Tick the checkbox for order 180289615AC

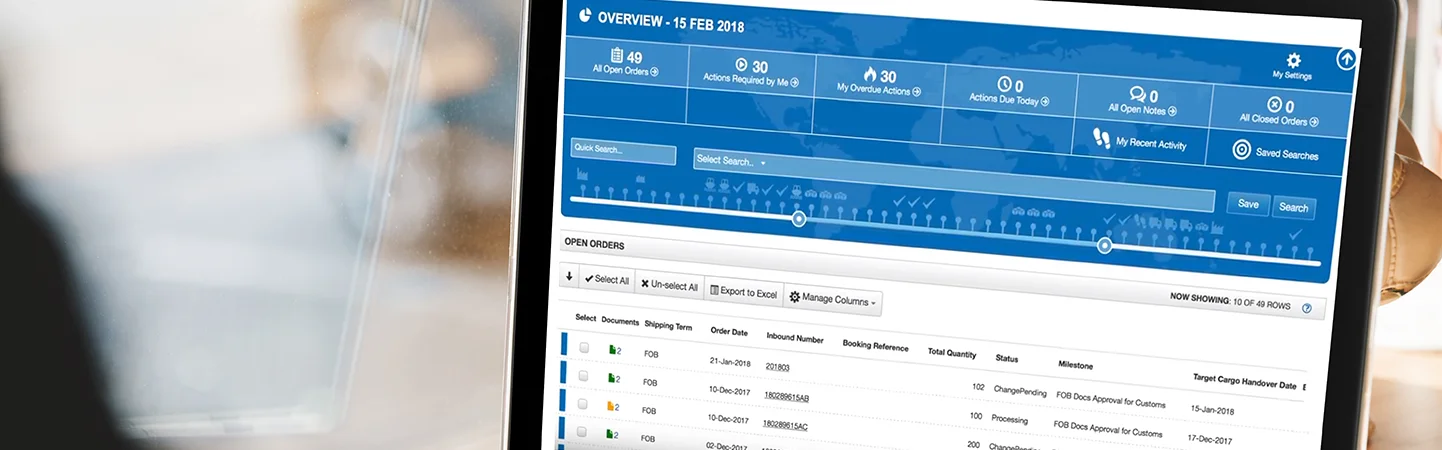pos(583,403)
